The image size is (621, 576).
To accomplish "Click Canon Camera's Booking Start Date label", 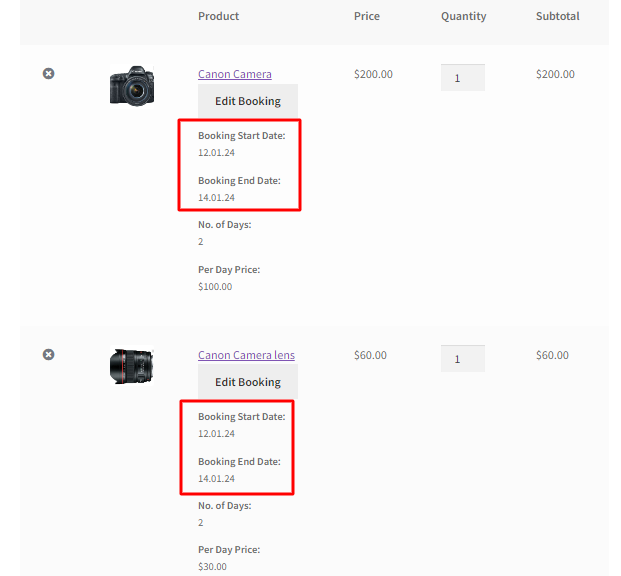I will (241, 135).
